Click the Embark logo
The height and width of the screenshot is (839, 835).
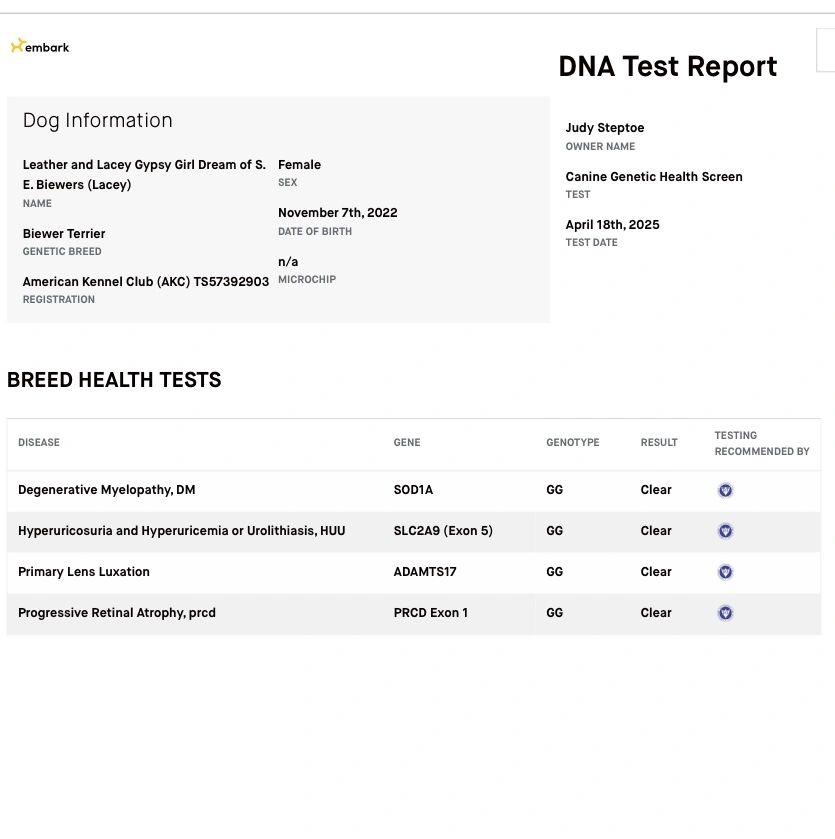(40, 46)
